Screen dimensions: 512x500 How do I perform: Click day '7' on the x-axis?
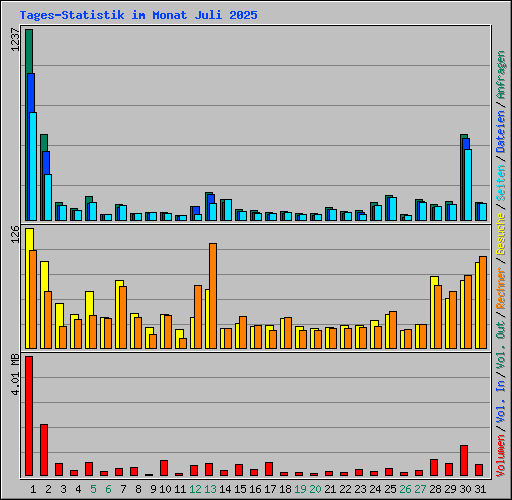click(x=123, y=489)
